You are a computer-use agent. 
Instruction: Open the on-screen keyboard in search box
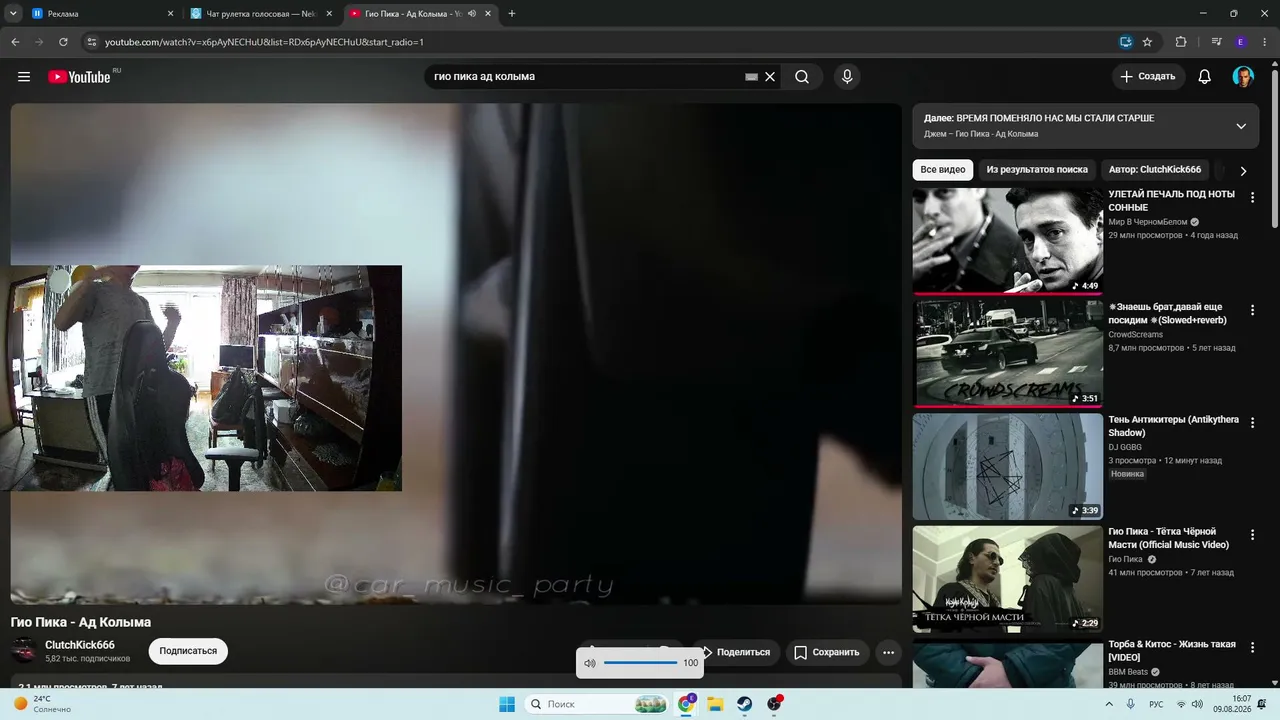click(751, 77)
